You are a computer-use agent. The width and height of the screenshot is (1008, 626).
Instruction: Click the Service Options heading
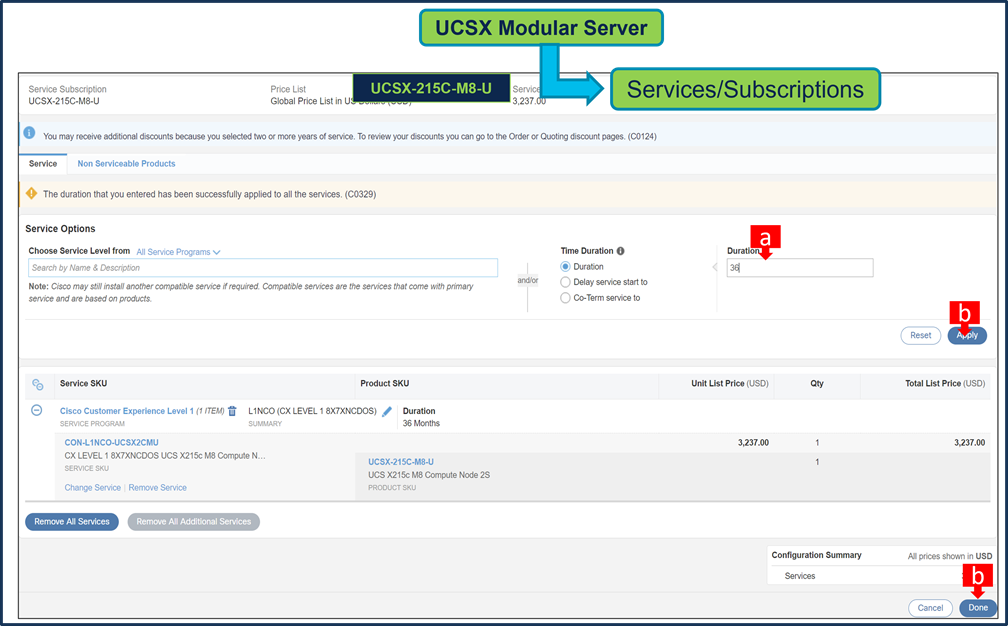point(60,229)
